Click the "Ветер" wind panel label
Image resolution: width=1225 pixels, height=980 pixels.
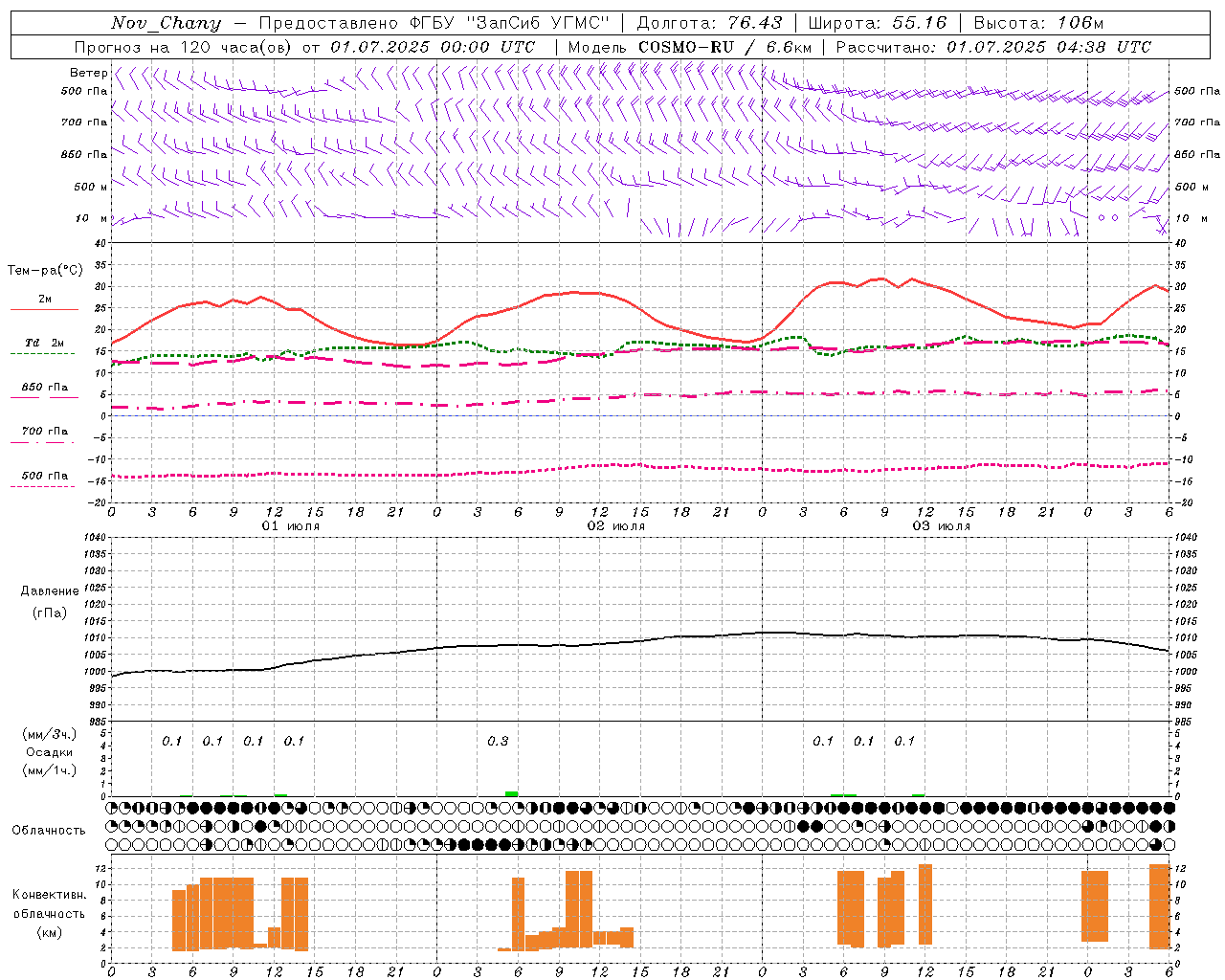click(x=88, y=73)
